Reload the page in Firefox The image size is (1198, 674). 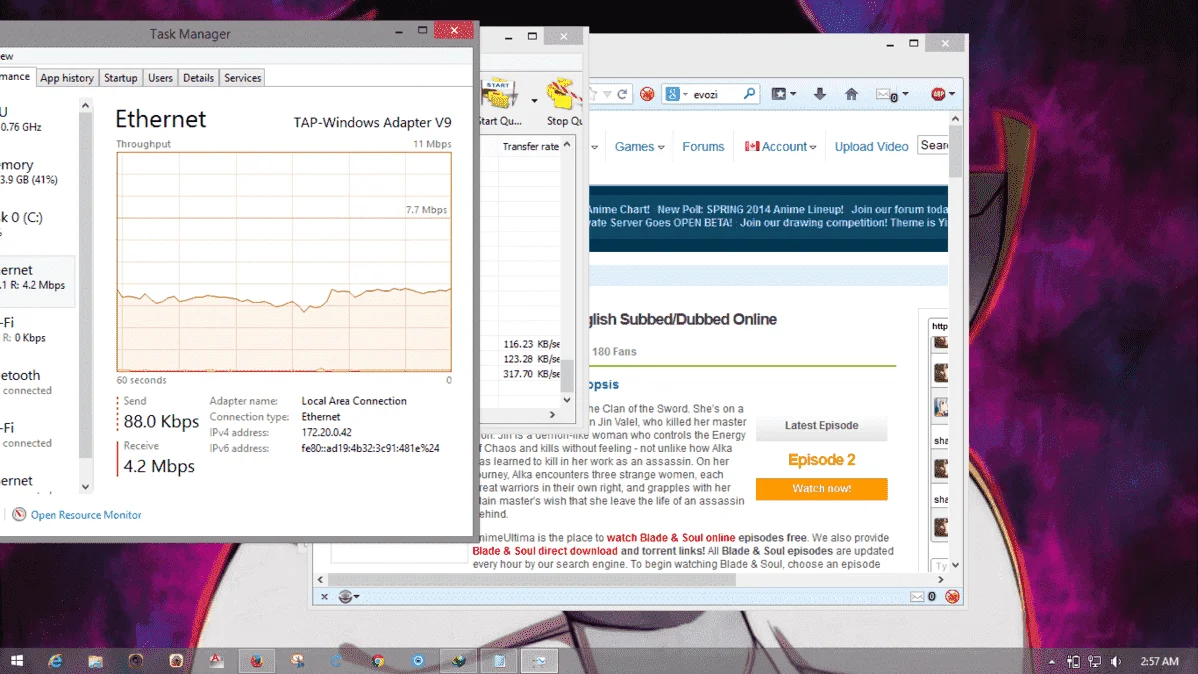pos(622,94)
